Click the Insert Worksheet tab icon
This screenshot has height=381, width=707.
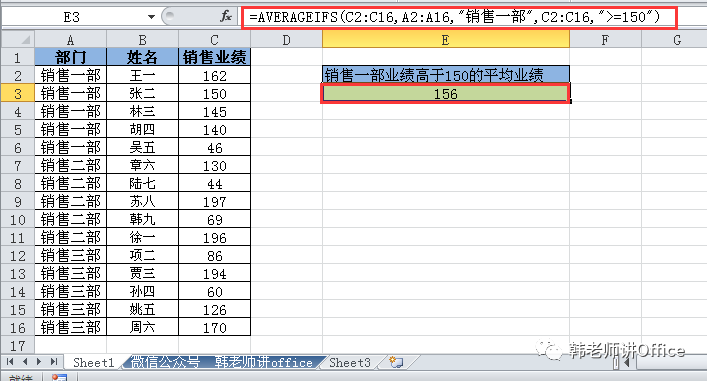point(396,362)
